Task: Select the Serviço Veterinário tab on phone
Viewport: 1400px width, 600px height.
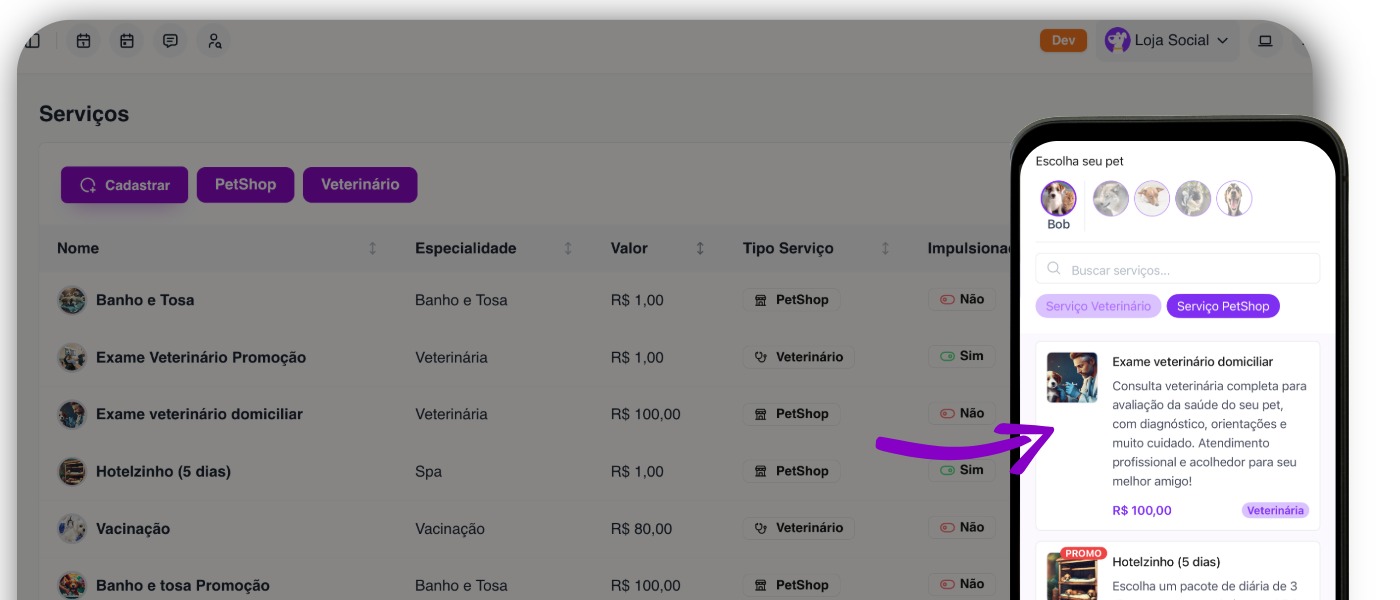Action: 1098,306
